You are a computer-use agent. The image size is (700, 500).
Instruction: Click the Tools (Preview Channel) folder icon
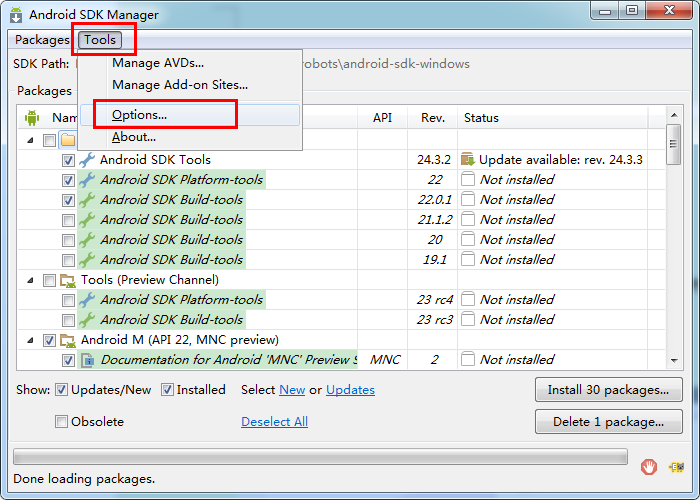click(x=68, y=280)
